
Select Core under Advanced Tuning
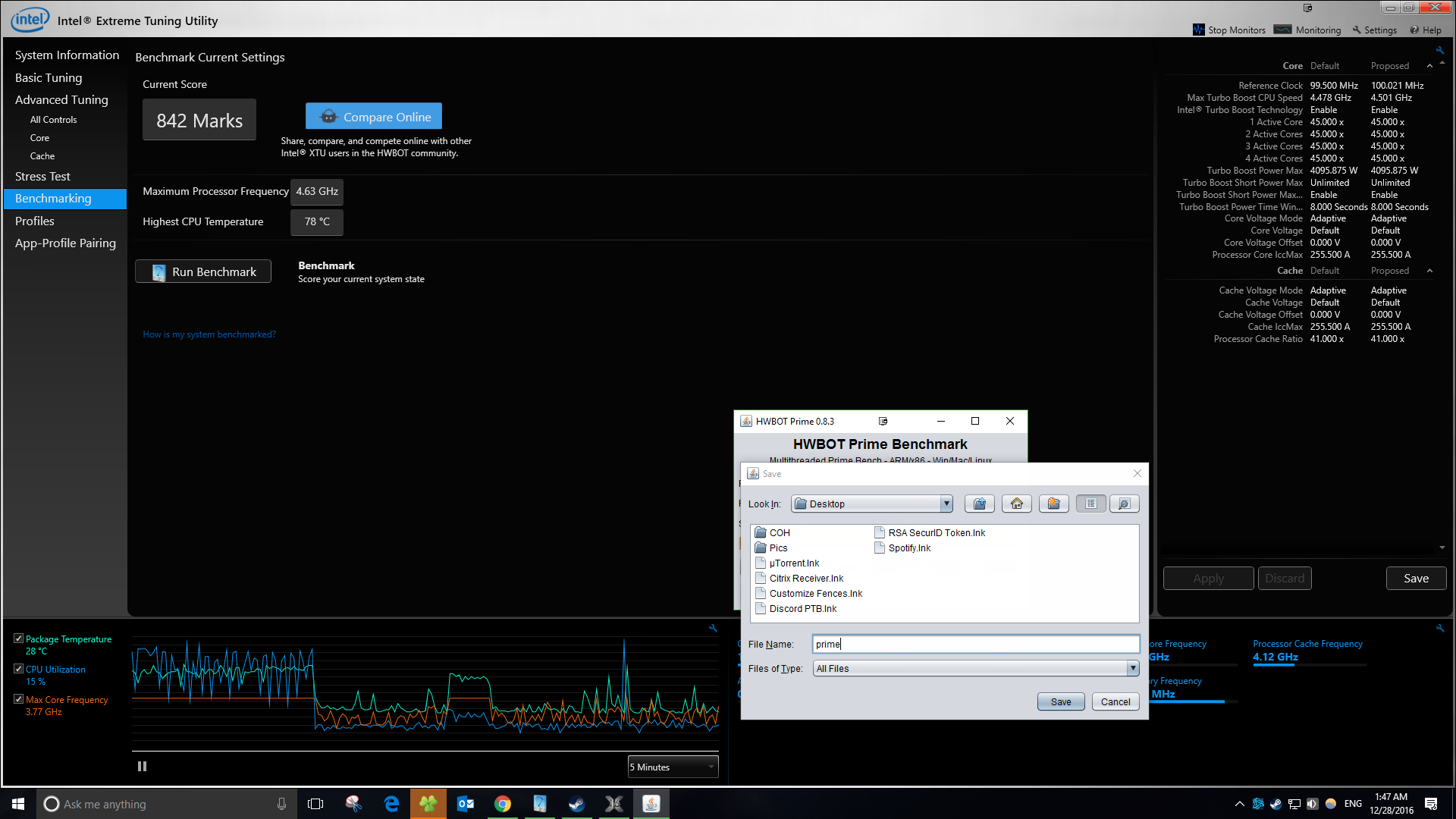coord(39,137)
